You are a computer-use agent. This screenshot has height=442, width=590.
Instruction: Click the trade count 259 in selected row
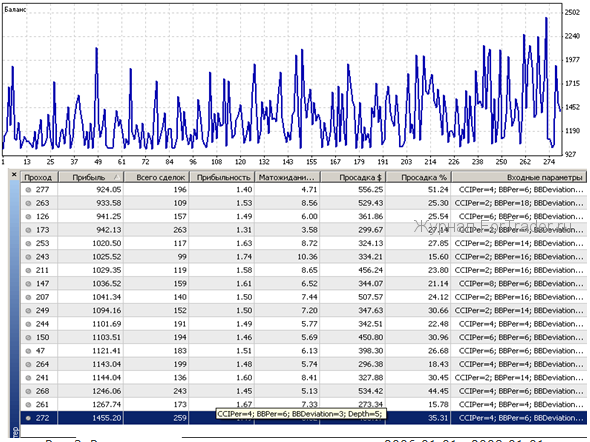179,418
